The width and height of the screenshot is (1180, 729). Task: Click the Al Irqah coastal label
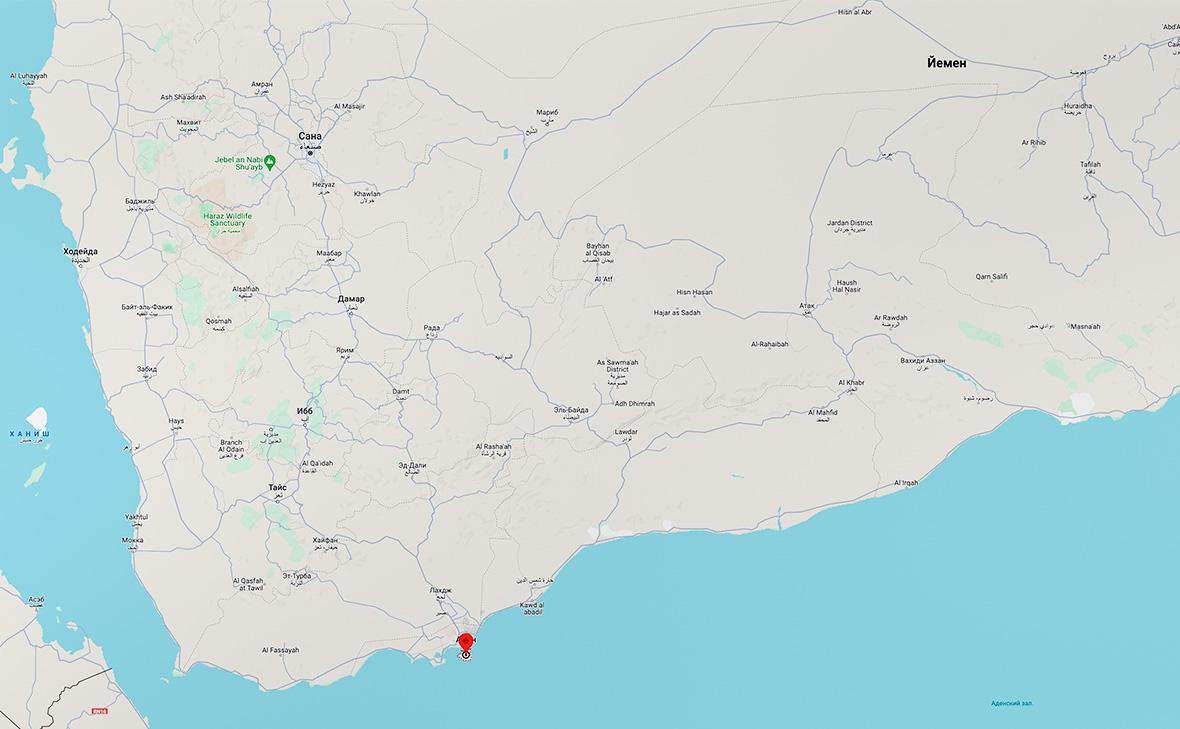click(905, 483)
